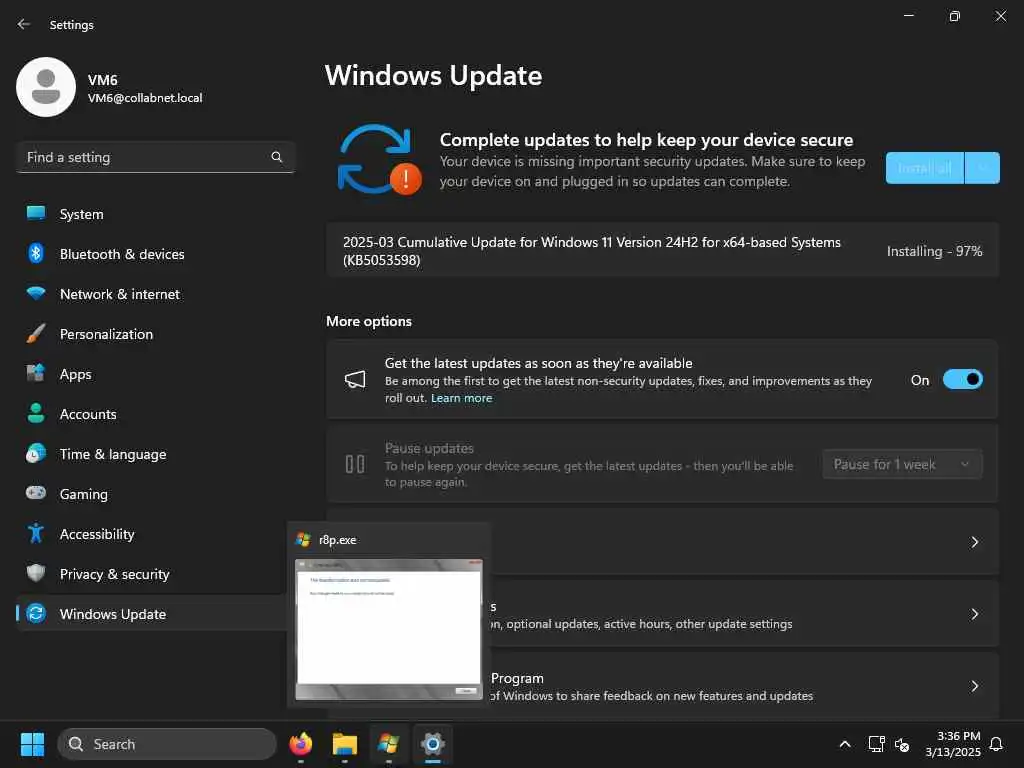
Task: Click the back arrow in Settings header
Action: 24,24
